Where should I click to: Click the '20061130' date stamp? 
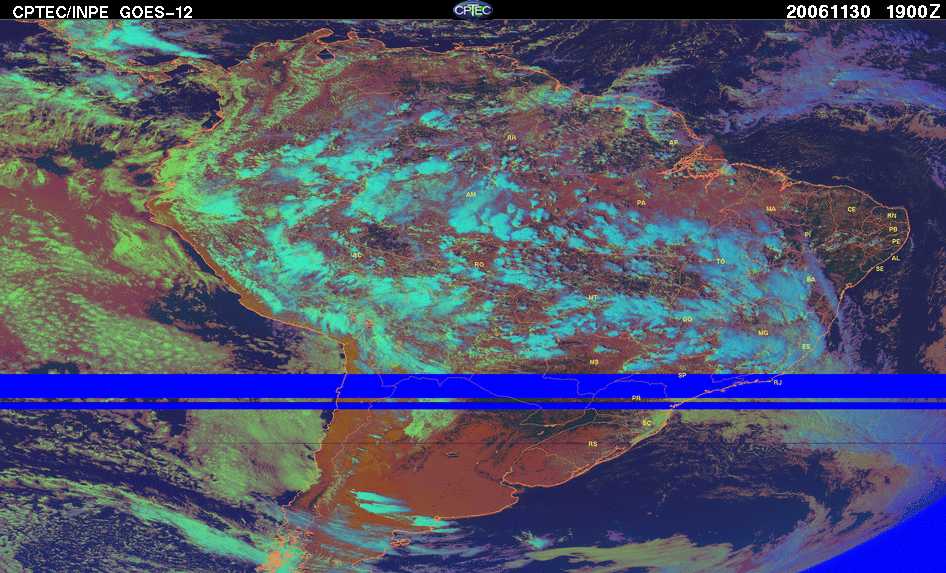coord(828,12)
